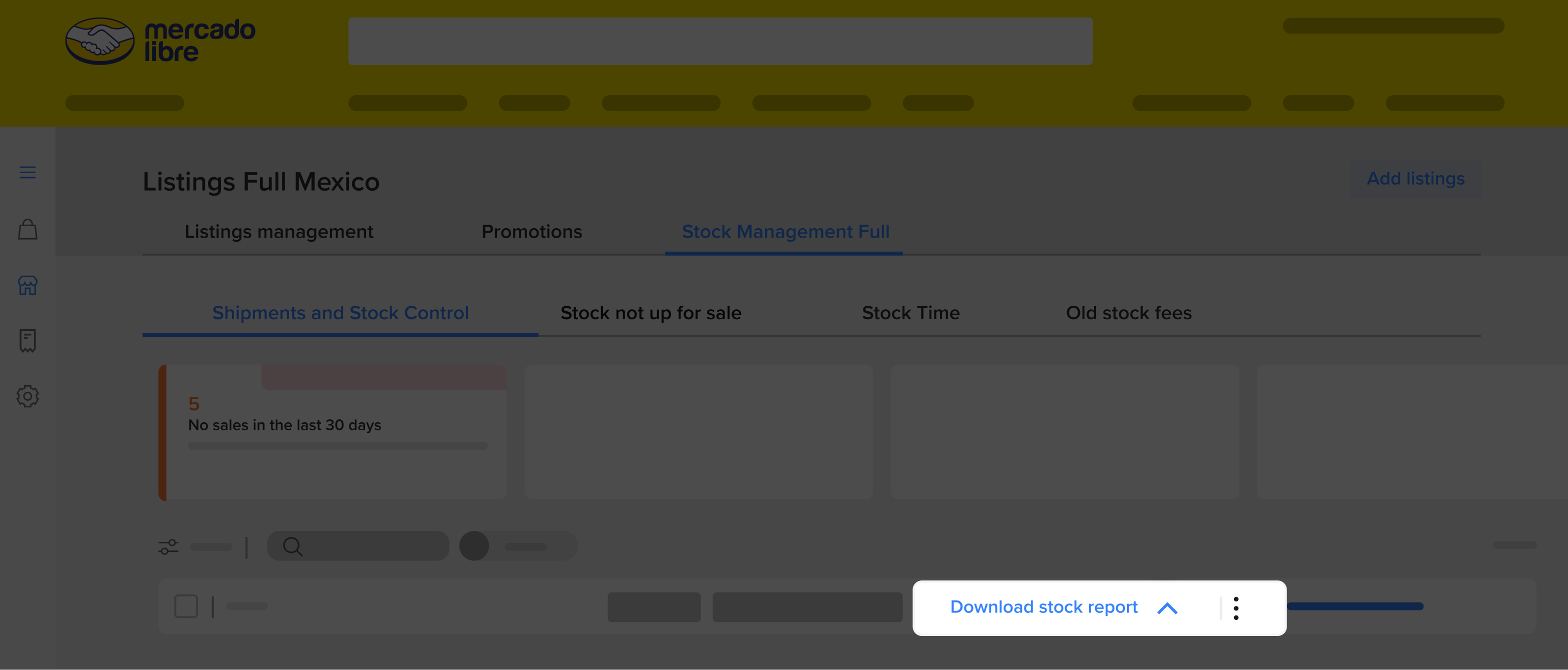Open the Promotions tab

pos(531,232)
